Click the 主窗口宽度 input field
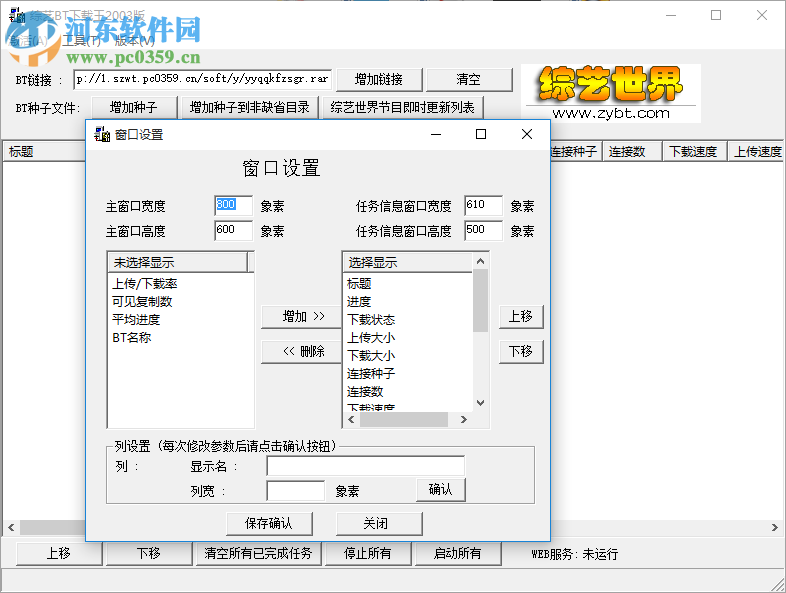The image size is (786, 593). click(233, 205)
